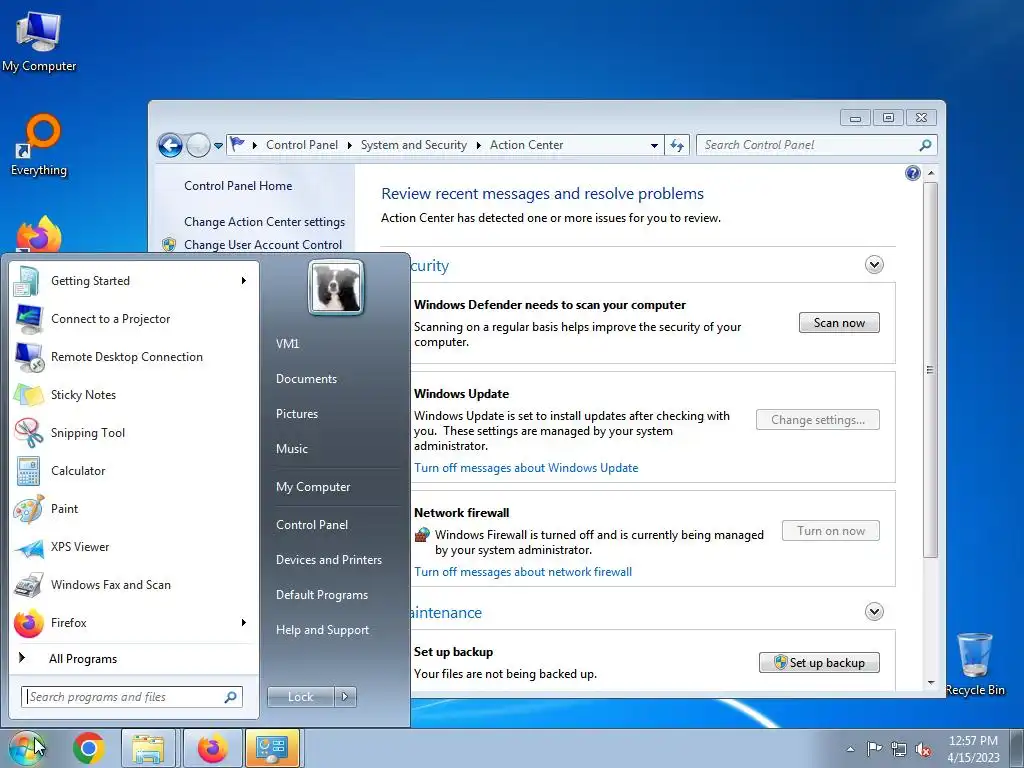Collapse the Maintenance section chevron
Viewport: 1024px width, 768px height.
(x=874, y=611)
